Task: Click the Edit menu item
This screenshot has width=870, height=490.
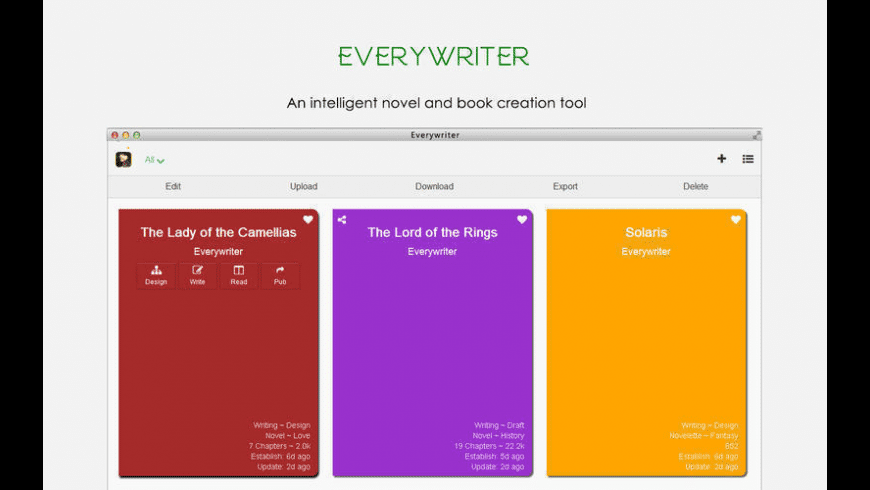Action: [x=173, y=187]
